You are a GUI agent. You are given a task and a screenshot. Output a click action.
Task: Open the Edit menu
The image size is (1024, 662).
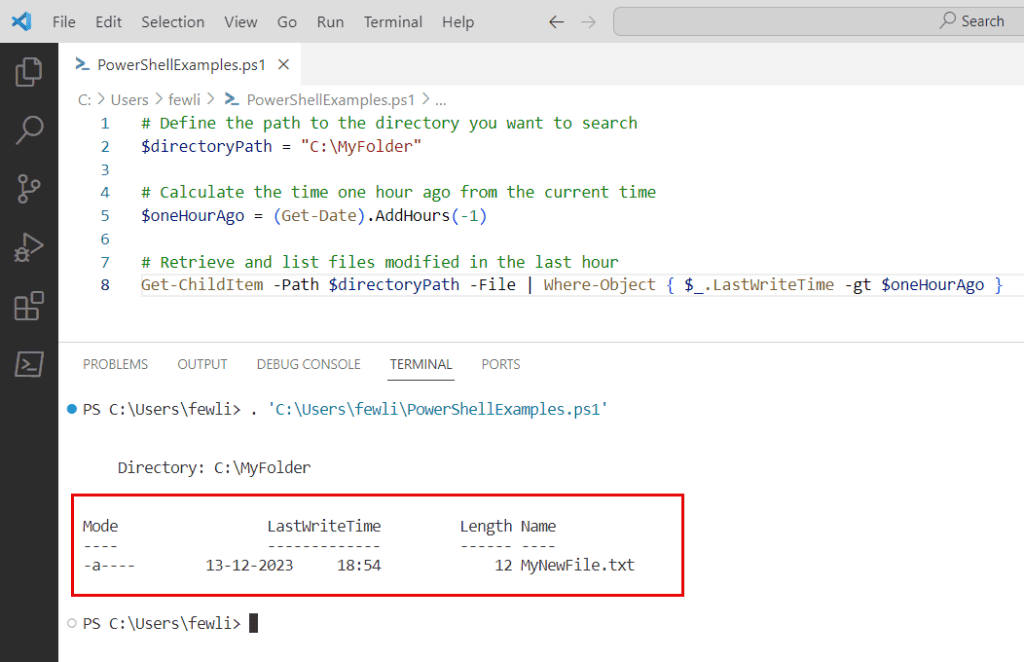(108, 22)
